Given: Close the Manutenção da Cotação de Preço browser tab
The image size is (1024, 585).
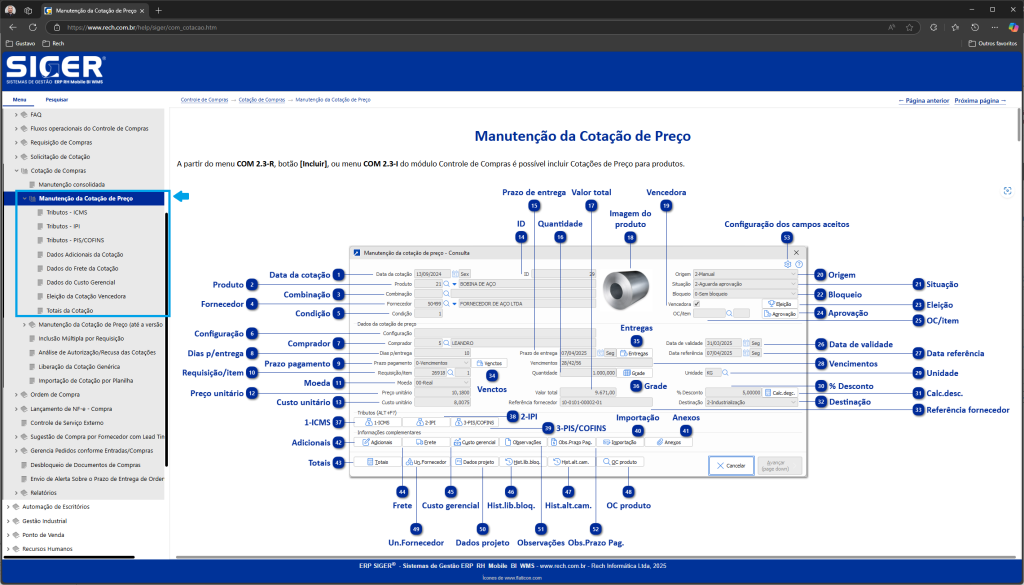Looking at the screenshot, I should tap(144, 10).
